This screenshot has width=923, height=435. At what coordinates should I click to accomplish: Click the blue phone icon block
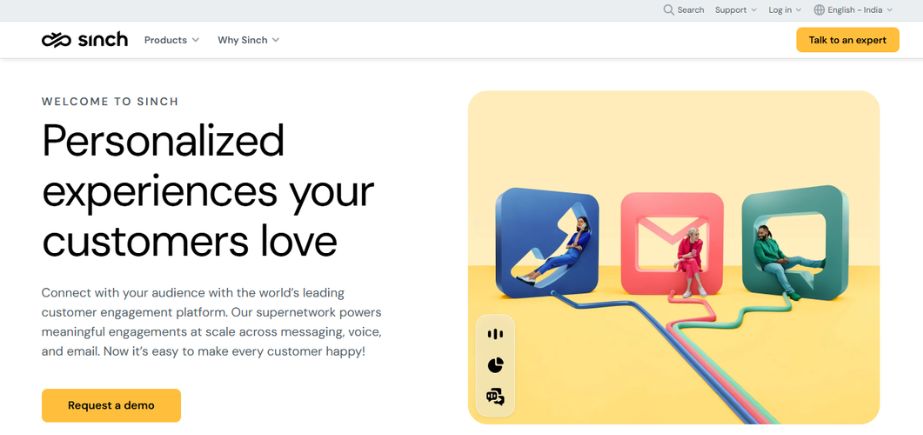(547, 243)
